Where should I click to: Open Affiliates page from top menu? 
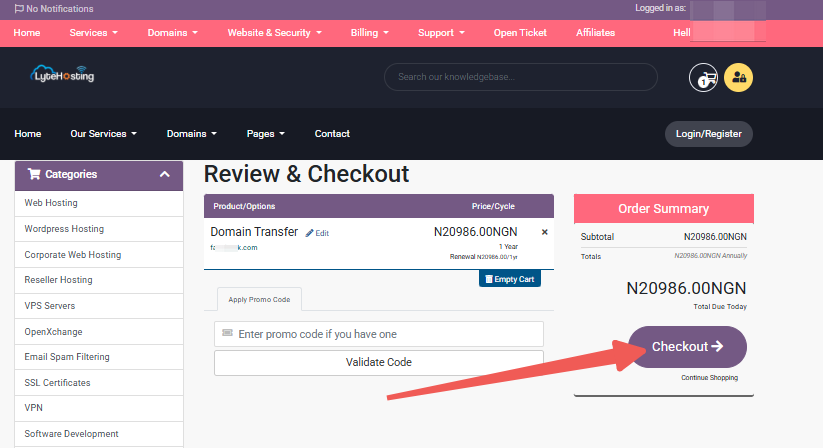[595, 33]
